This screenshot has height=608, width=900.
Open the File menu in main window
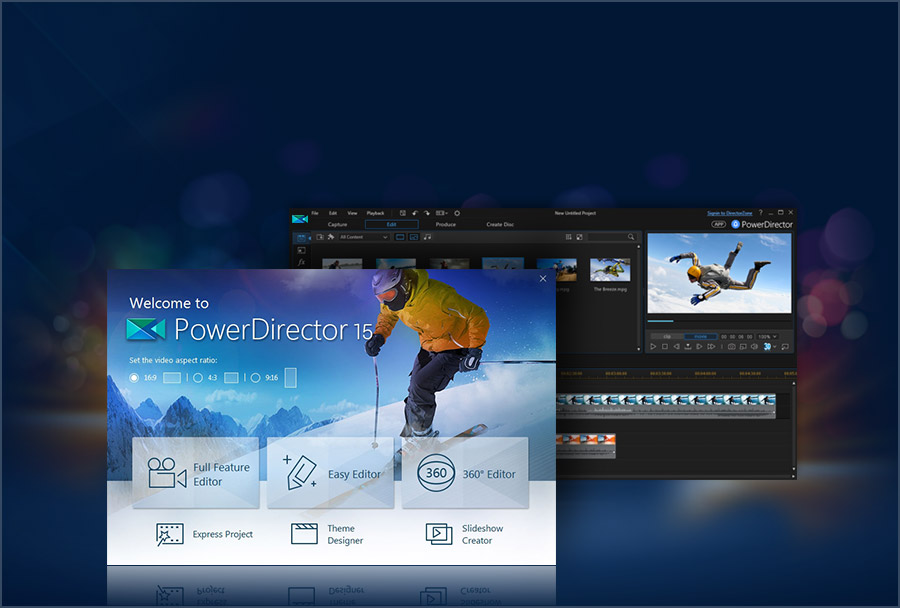[x=315, y=213]
